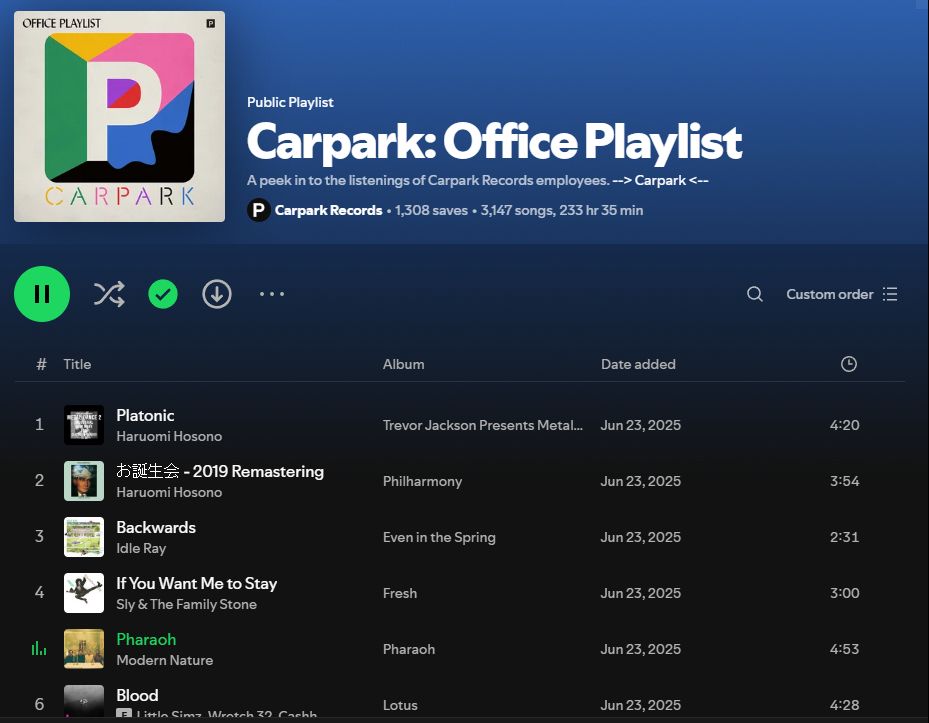The height and width of the screenshot is (723, 929).
Task: Open album Trevor Jackson Presents Metal...
Action: coord(482,425)
